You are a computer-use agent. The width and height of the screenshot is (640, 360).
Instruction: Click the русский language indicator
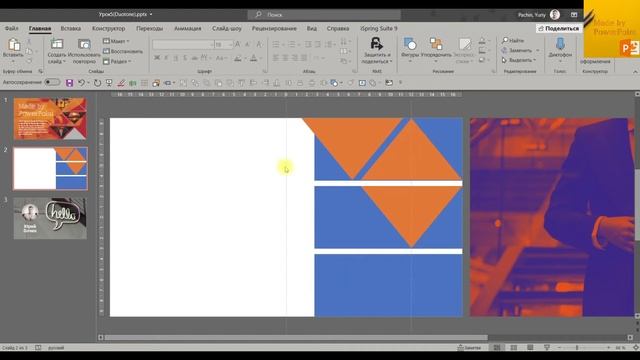56,348
